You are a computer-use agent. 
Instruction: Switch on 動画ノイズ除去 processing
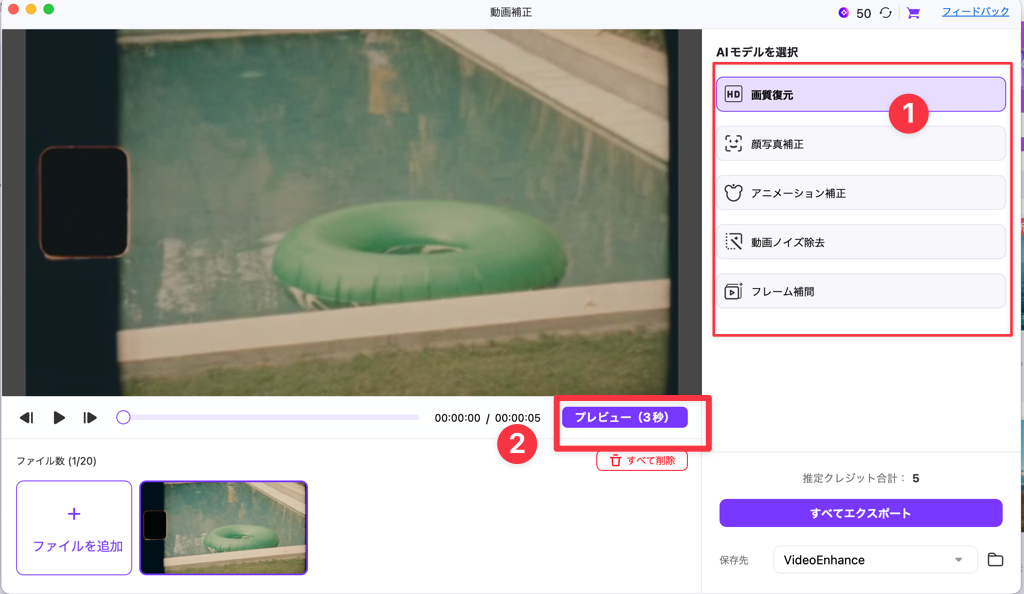point(860,241)
